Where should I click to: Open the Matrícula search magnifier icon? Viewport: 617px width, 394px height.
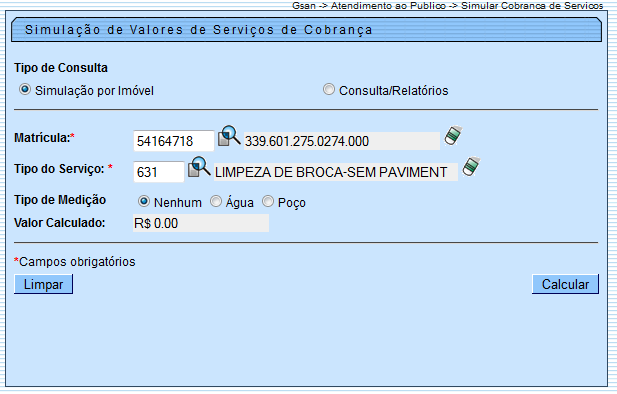pyautogui.click(x=229, y=136)
